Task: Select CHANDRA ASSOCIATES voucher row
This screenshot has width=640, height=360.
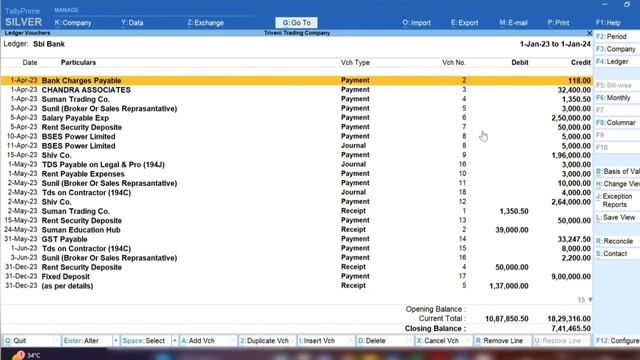Action: [x=296, y=90]
